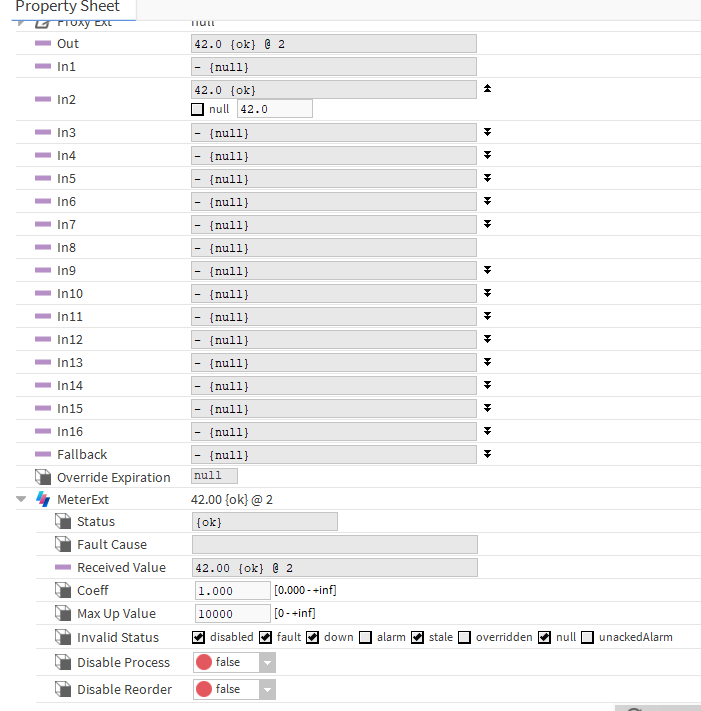This screenshot has height=711, width=701.
Task: Check the null checkbox under In2
Action: point(198,109)
